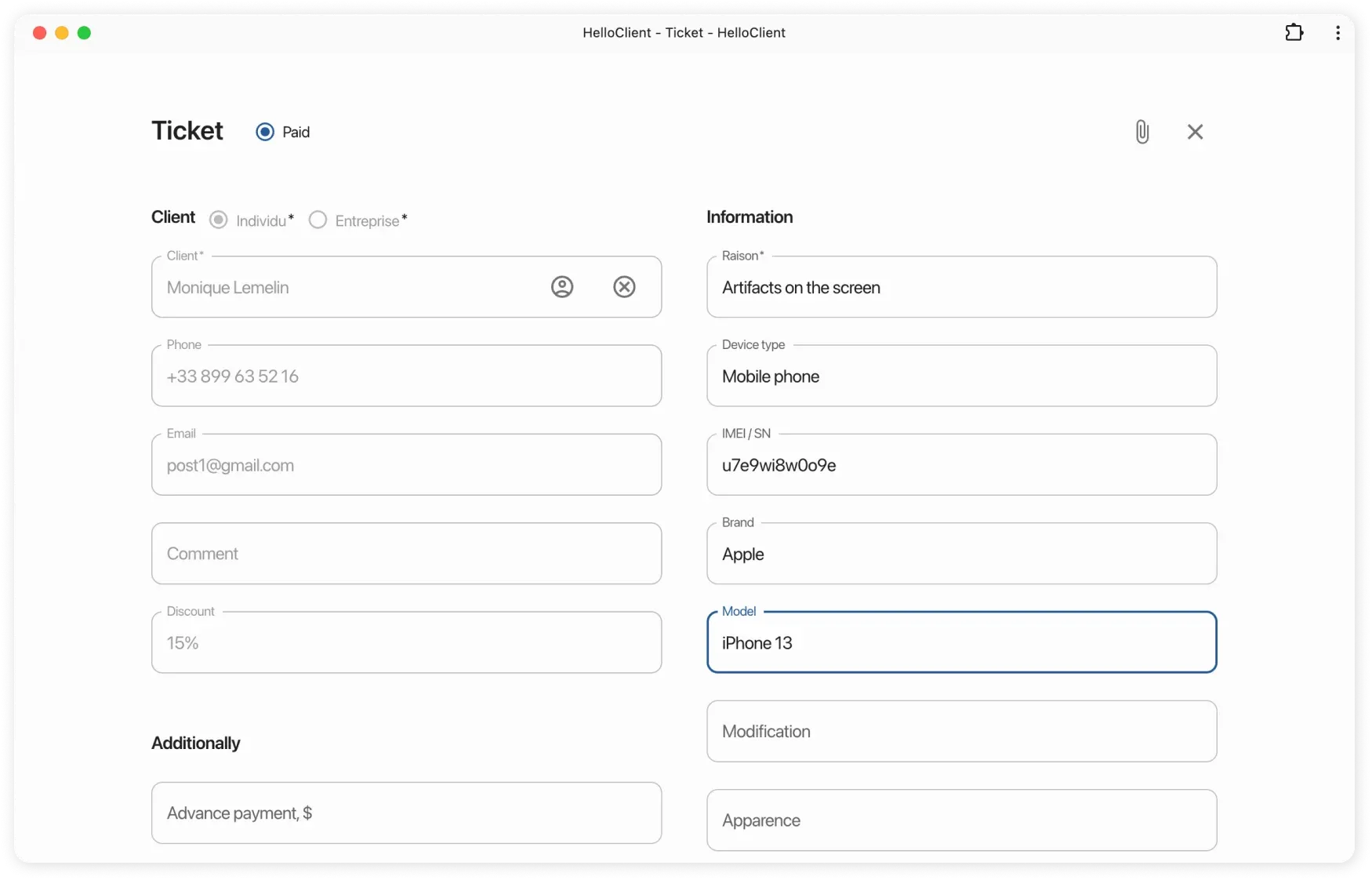This screenshot has width=1372, height=880.
Task: Open the three-dot window menu
Action: pyautogui.click(x=1338, y=33)
